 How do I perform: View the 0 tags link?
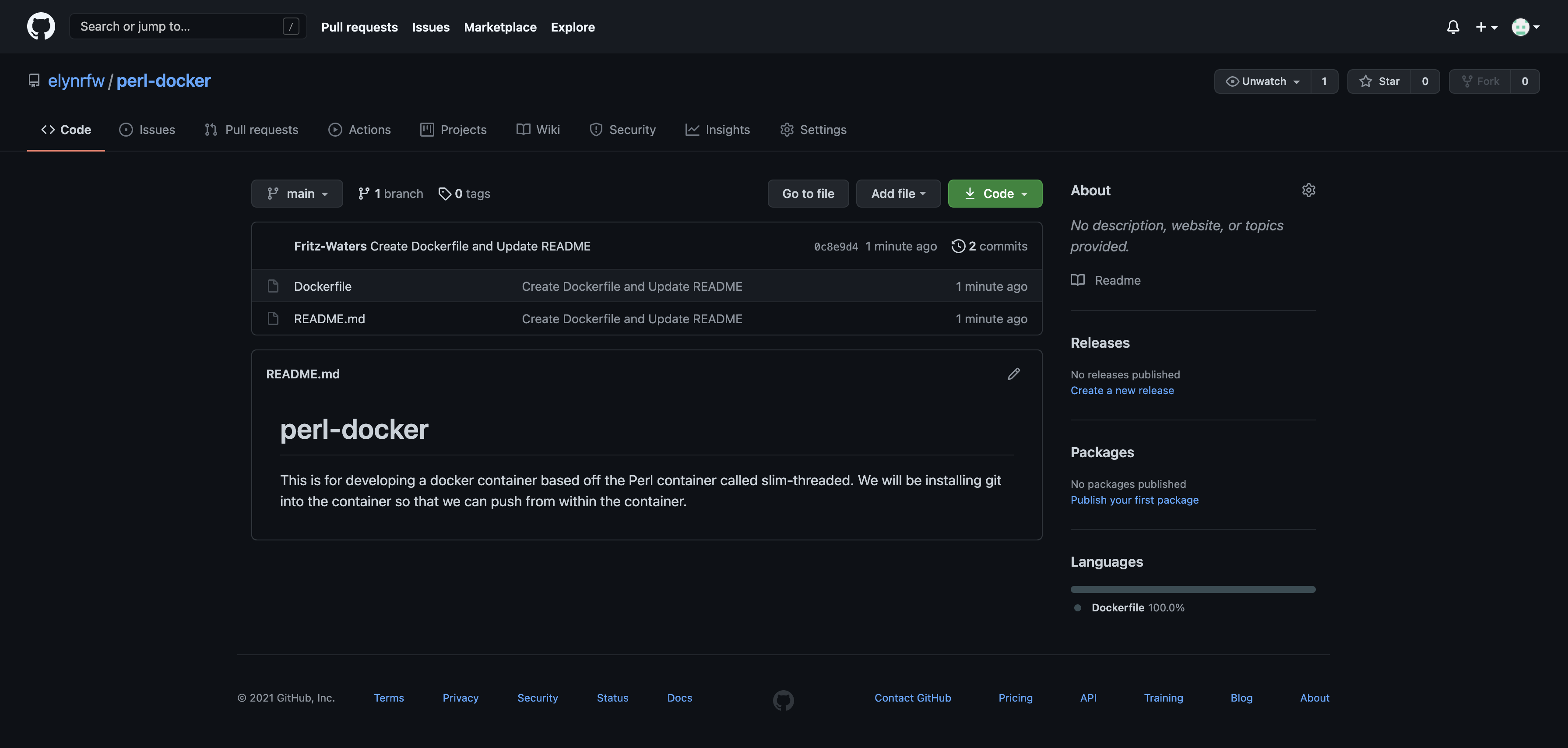pos(464,194)
